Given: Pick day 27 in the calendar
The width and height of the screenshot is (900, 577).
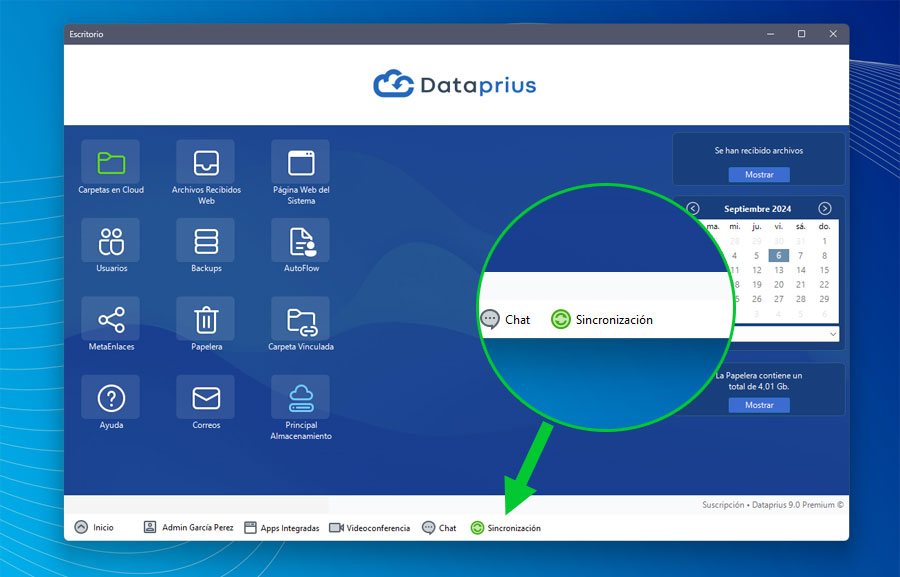Looking at the screenshot, I should pos(778,299).
